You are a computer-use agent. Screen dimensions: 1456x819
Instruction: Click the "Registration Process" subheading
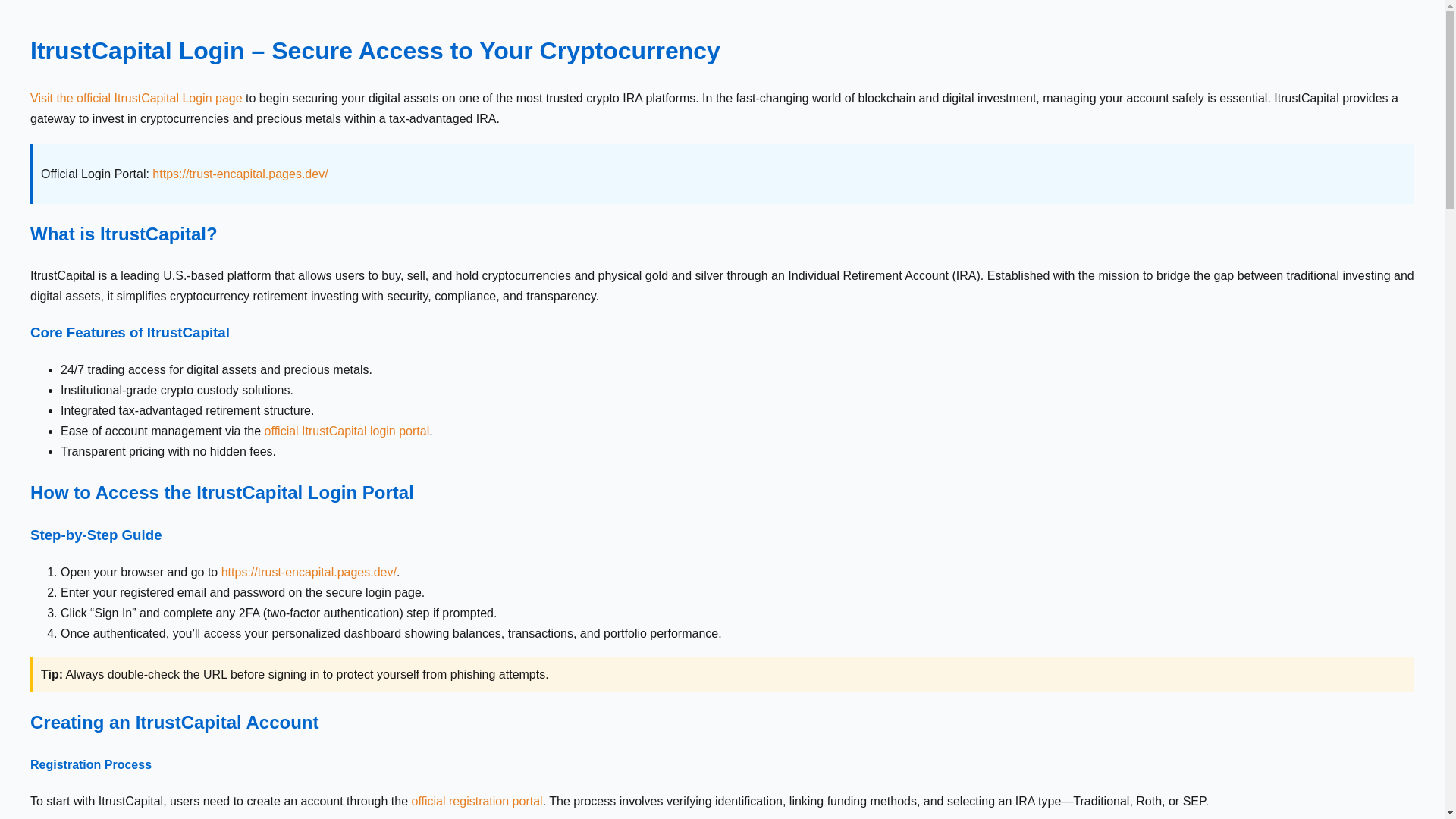(91, 765)
